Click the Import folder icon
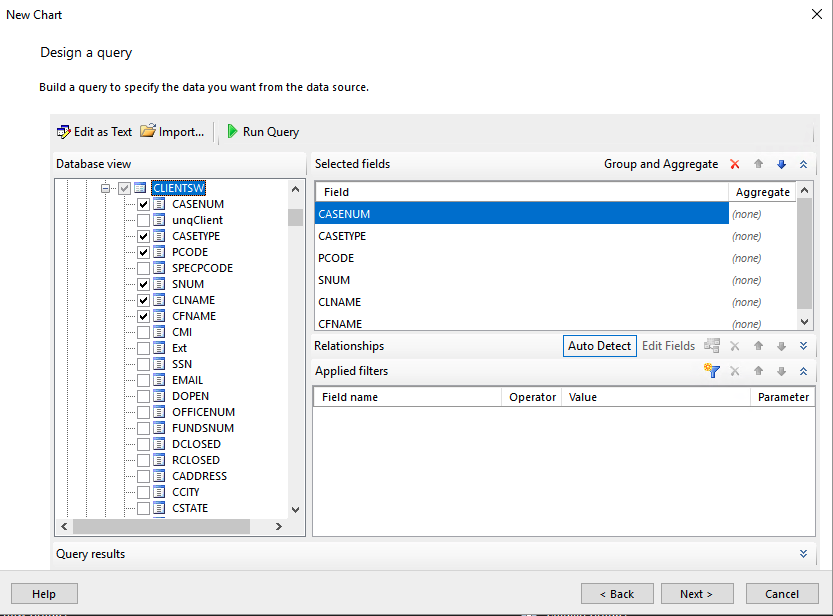Screen dimensions: 833x616 click(x=148, y=131)
